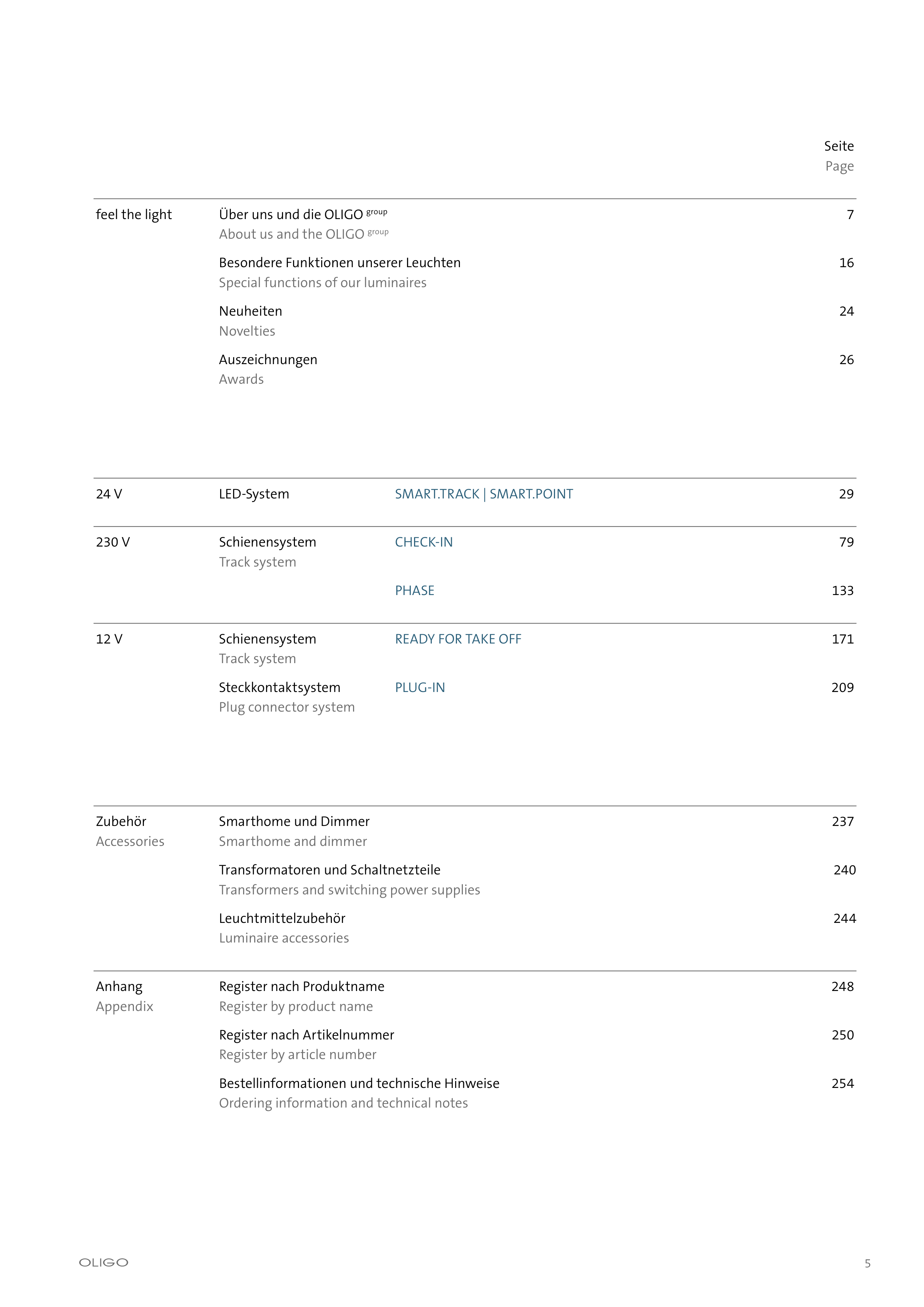Open Register nach Produktname
Image resolution: width=924 pixels, height=1307 pixels.
point(301,987)
